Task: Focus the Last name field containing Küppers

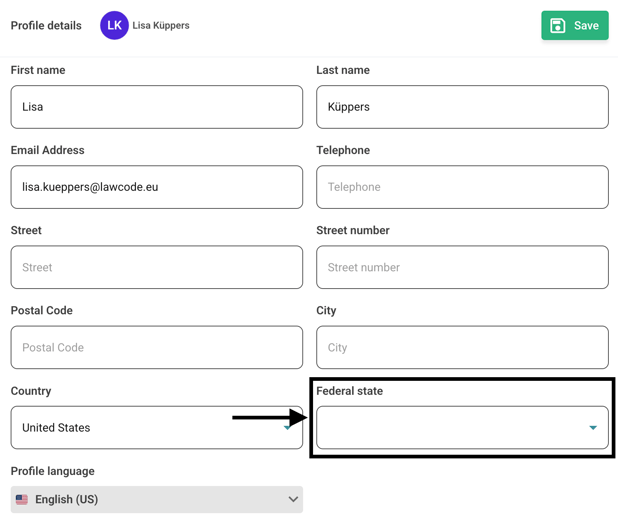Action: click(x=462, y=107)
